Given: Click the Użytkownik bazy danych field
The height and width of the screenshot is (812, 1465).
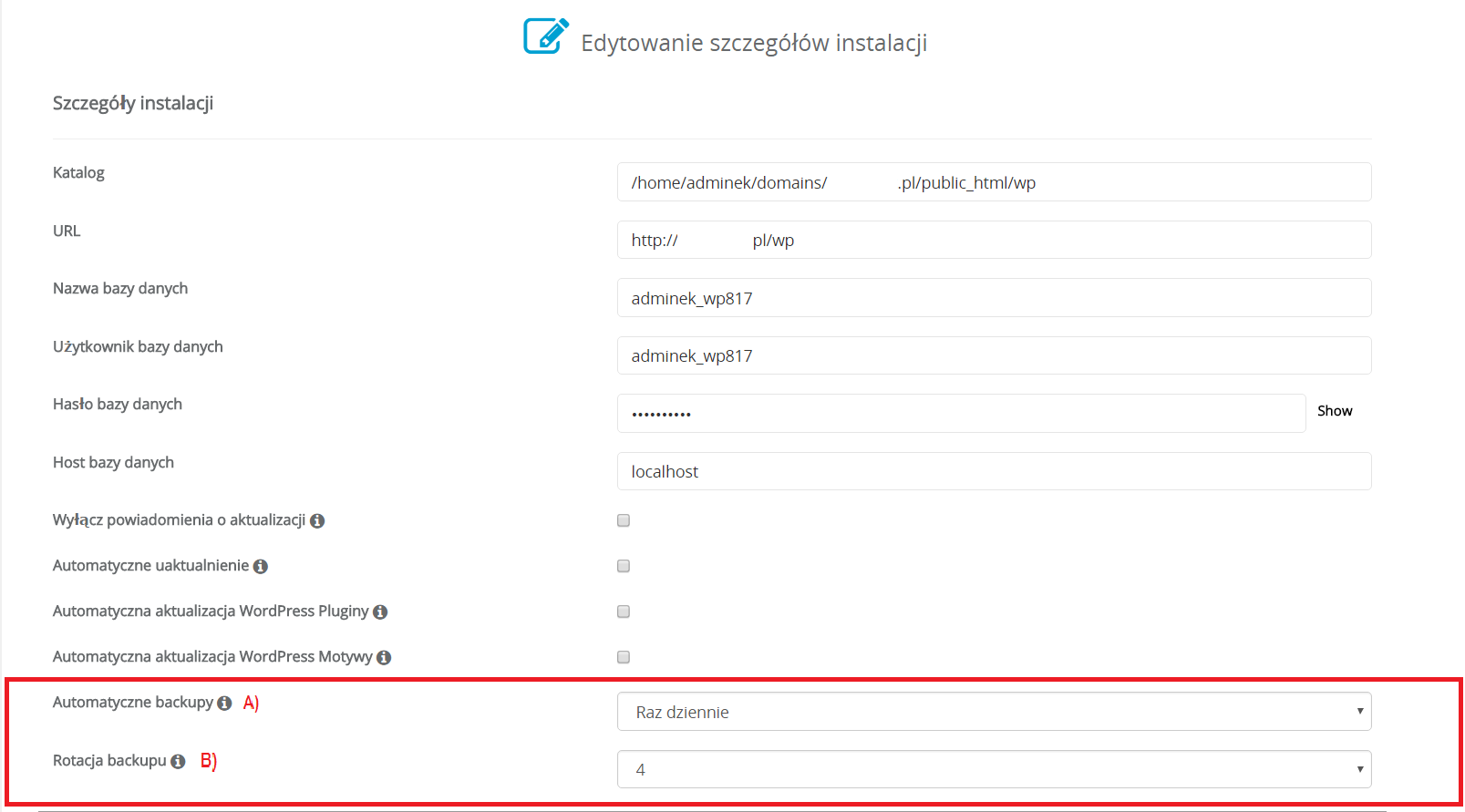Looking at the screenshot, I should (994, 355).
